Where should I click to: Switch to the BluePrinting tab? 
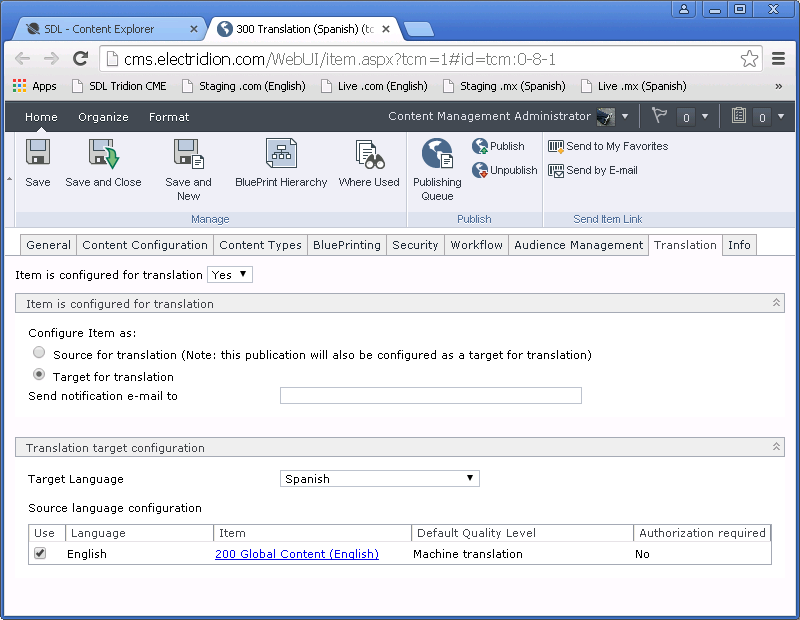tap(346, 245)
